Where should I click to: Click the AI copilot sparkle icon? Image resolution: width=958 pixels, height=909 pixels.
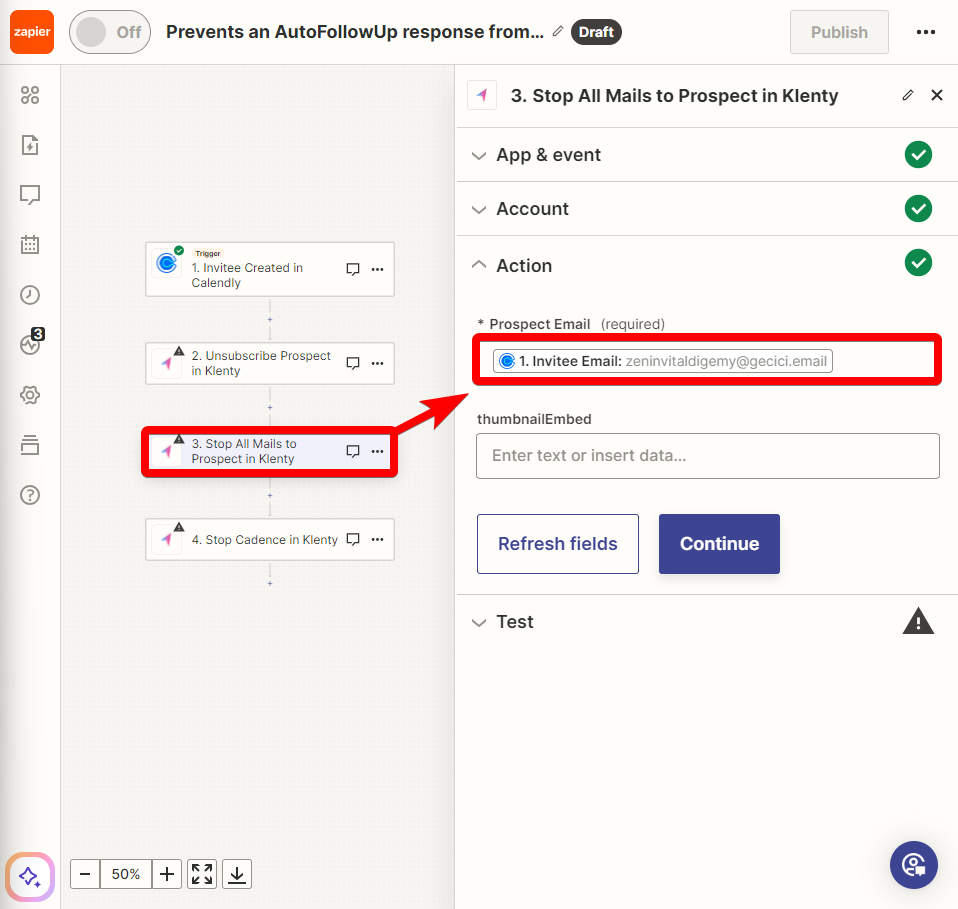pos(30,877)
